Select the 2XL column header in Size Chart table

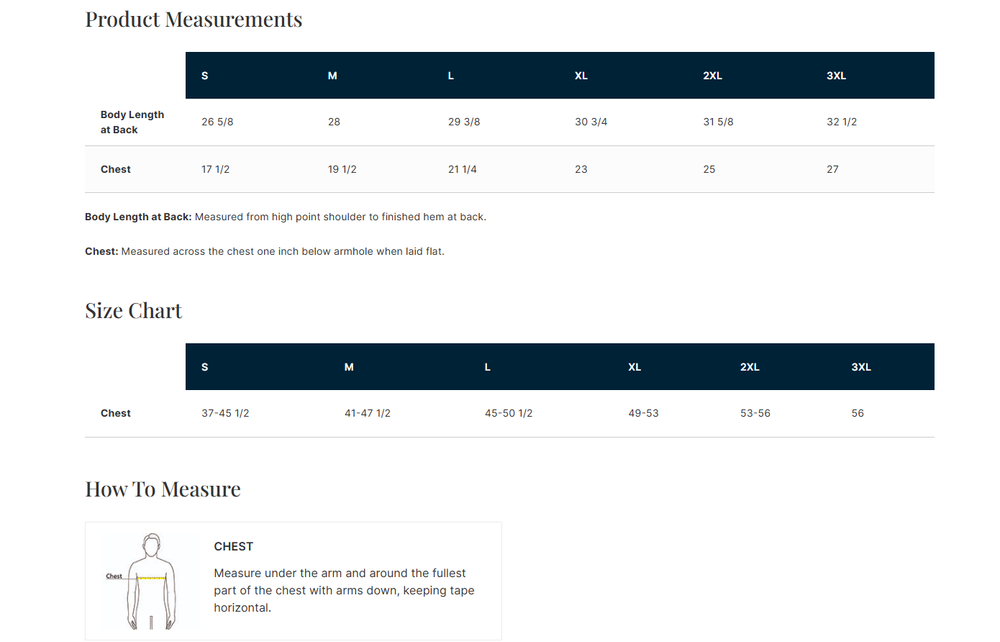750,367
